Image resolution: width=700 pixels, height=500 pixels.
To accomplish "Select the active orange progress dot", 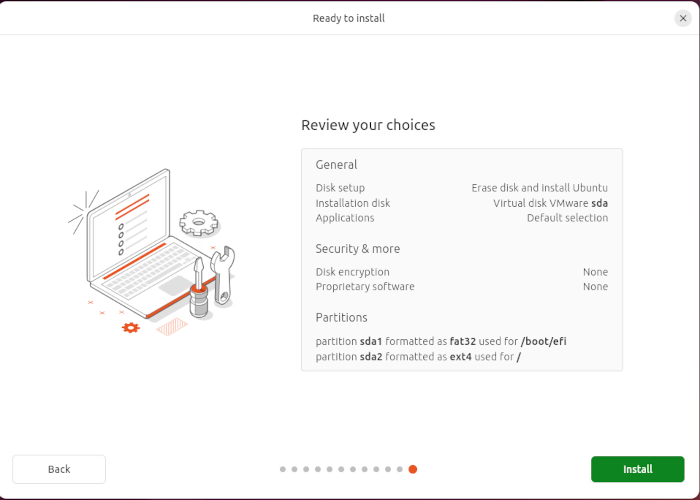I will [x=413, y=469].
